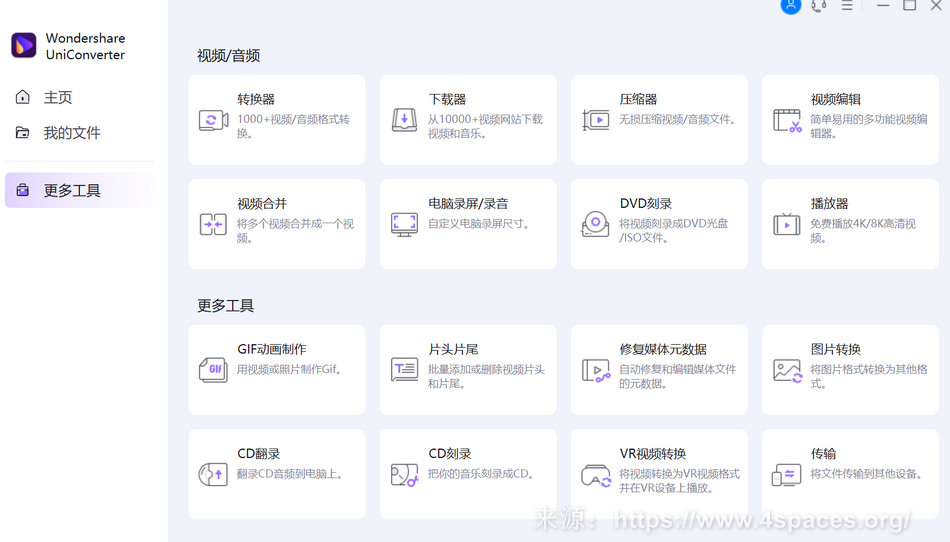Click the customer support headset icon
Screen dimensions: 950x542
(x=819, y=6)
